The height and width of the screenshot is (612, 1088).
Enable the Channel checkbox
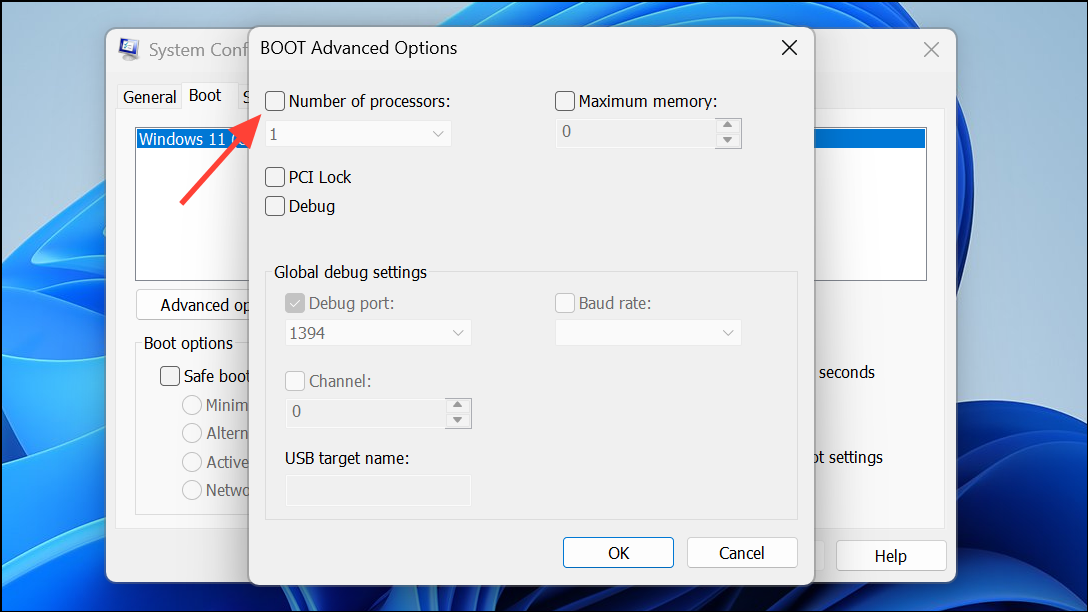[295, 381]
